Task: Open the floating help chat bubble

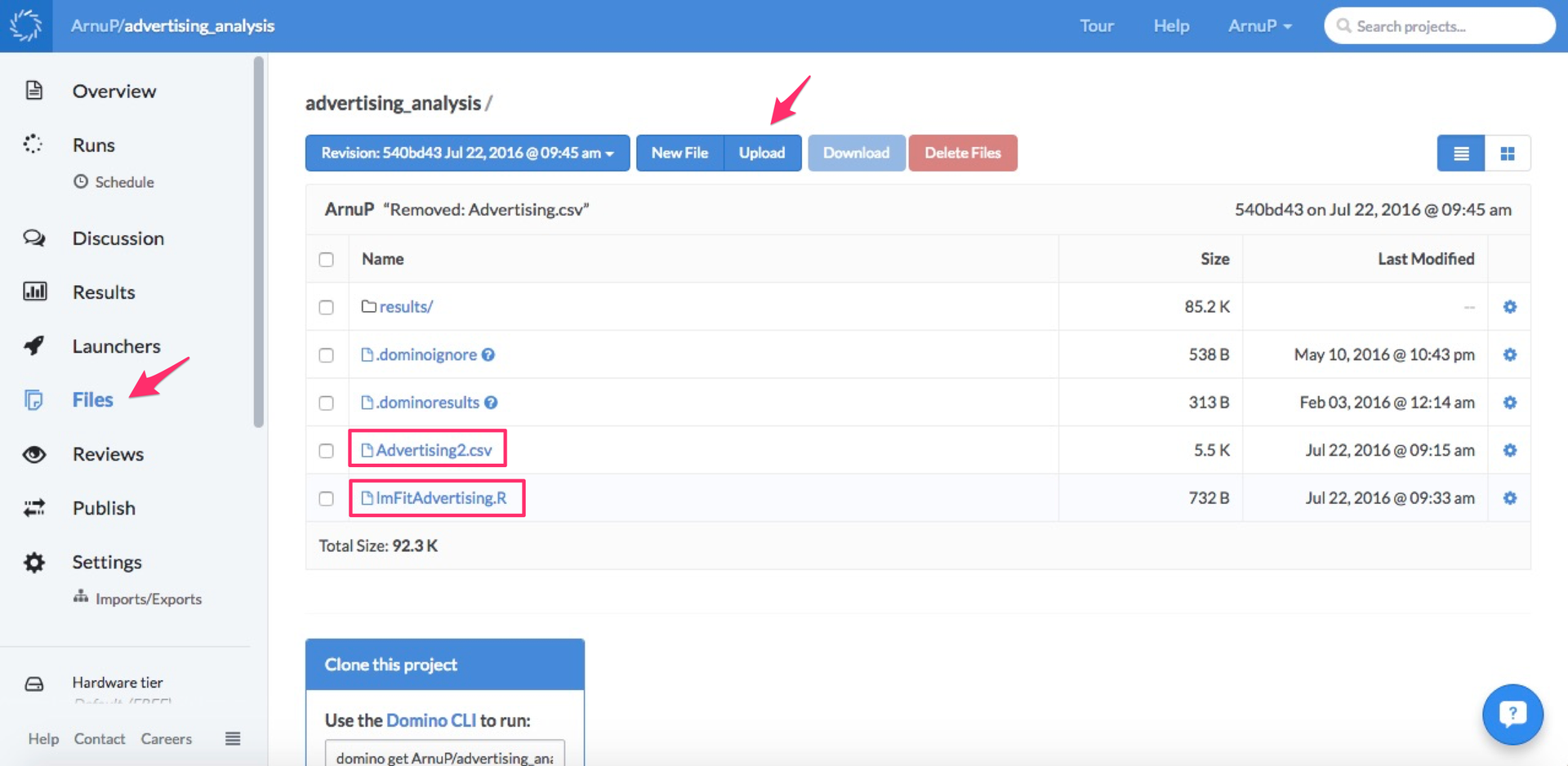Action: 1512,714
